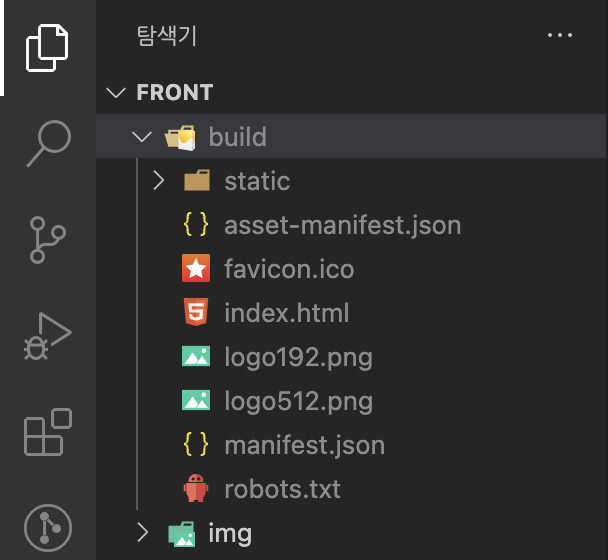Expand the img folder chevron
This screenshot has width=608, height=560.
[x=143, y=532]
